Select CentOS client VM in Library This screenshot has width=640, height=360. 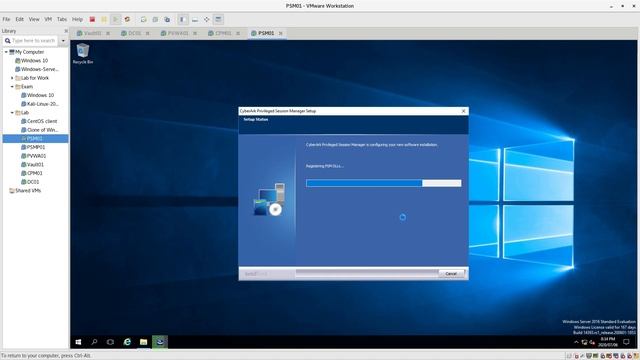tap(39, 121)
